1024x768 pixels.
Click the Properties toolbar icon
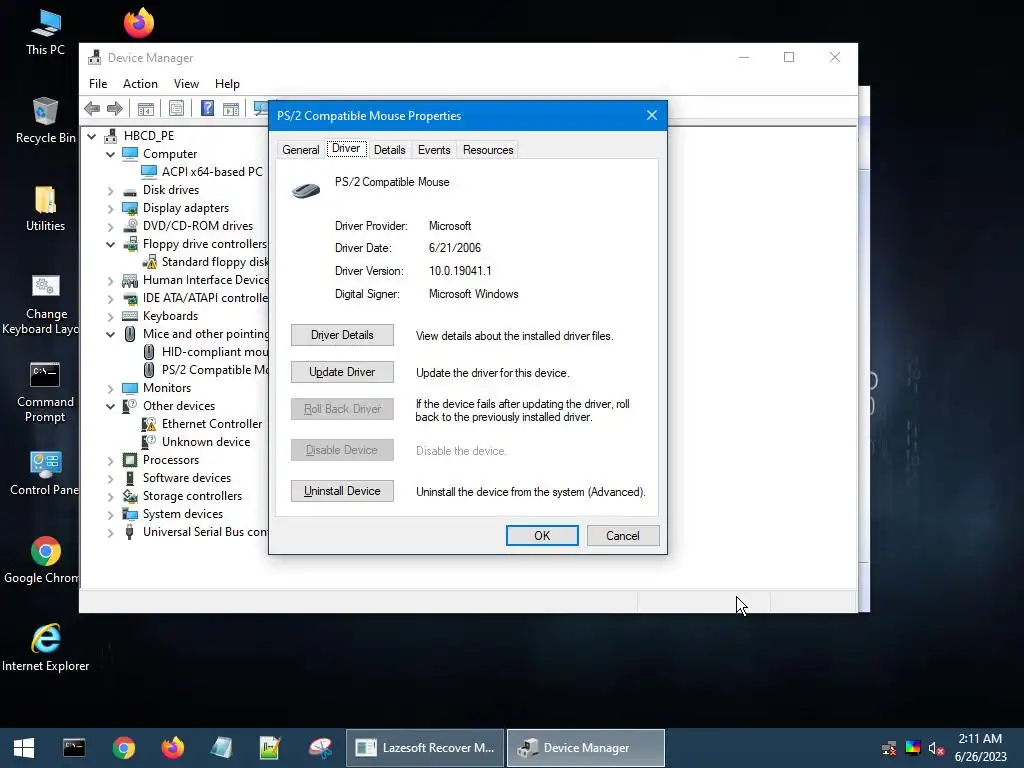tap(176, 108)
